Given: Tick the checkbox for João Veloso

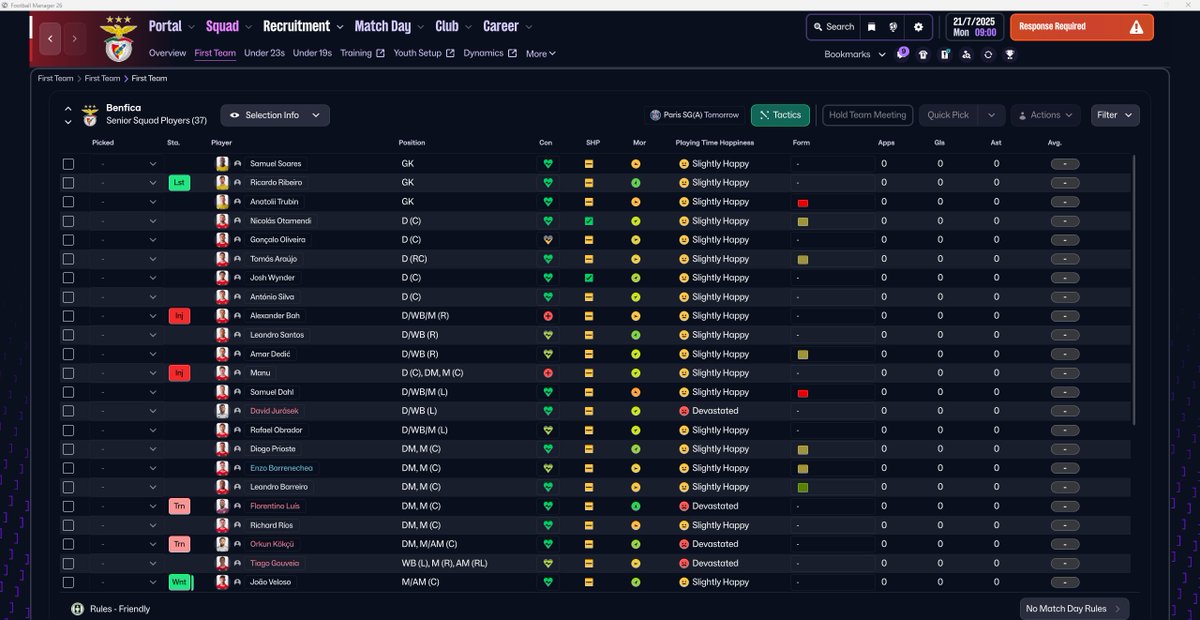Looking at the screenshot, I should pyautogui.click(x=68, y=582).
